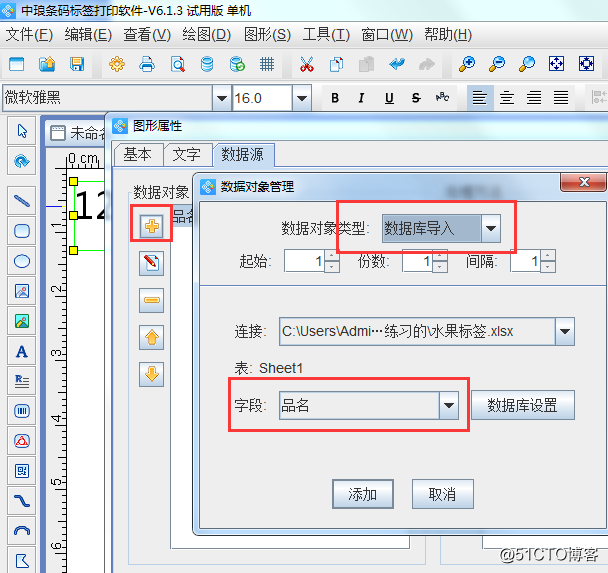
Task: Open the font name dropdown arrow
Action: pyautogui.click(x=222, y=98)
